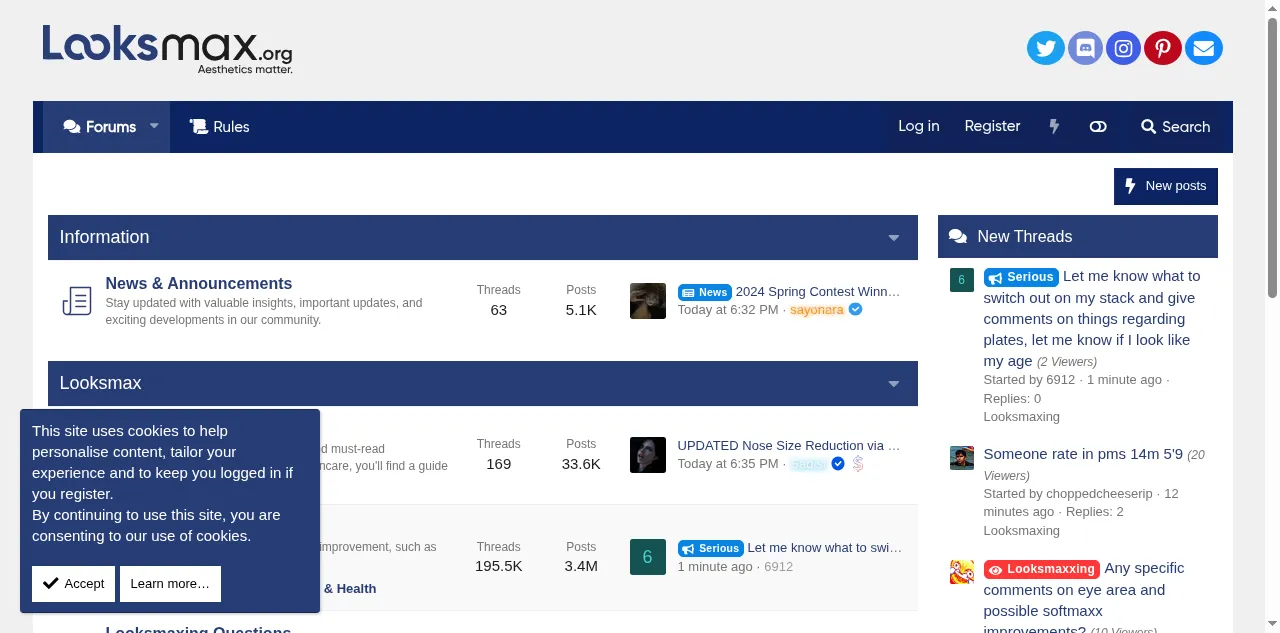The width and height of the screenshot is (1280, 633).
Task: Open 6912 user link in forum row
Action: (778, 567)
